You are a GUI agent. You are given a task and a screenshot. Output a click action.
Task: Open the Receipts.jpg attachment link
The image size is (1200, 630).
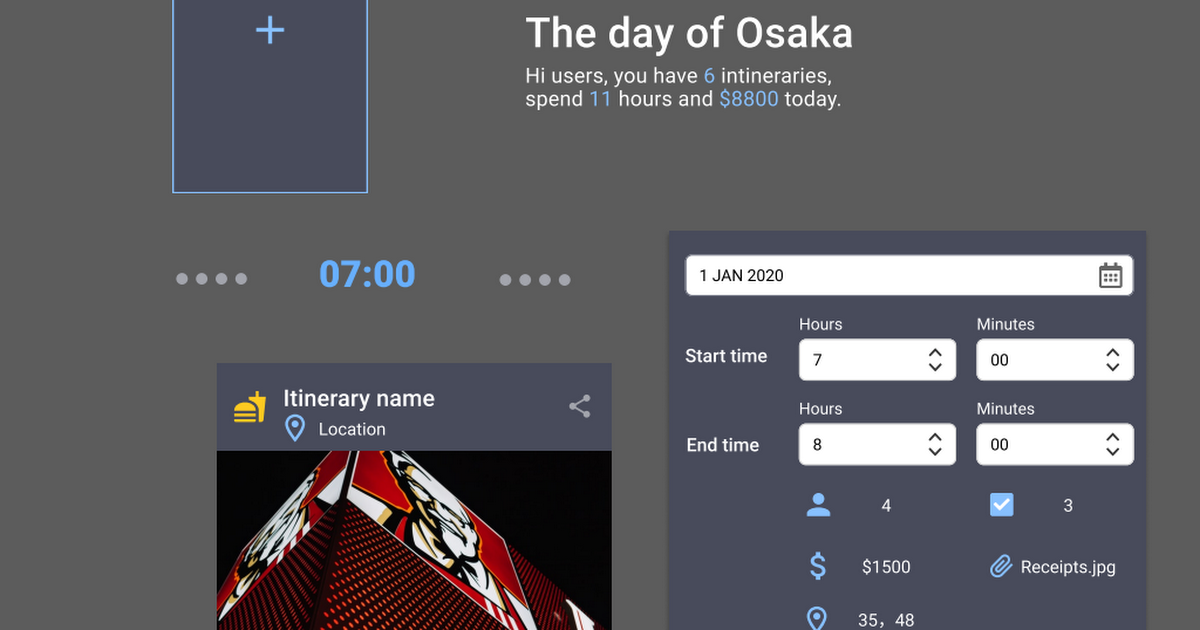coord(1067,567)
